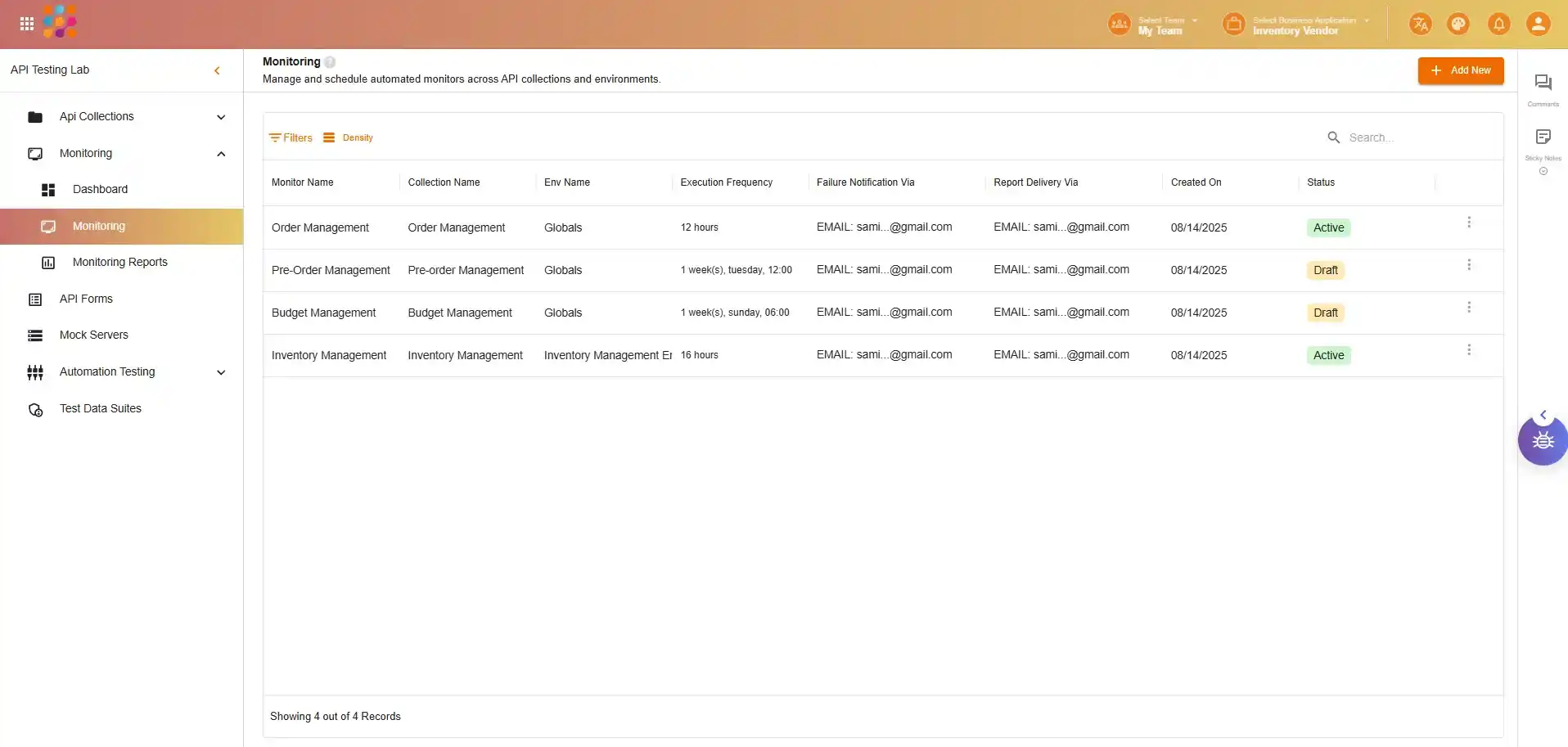The width and height of the screenshot is (1568, 747).
Task: Open the theme palette icon
Action: 1458,24
